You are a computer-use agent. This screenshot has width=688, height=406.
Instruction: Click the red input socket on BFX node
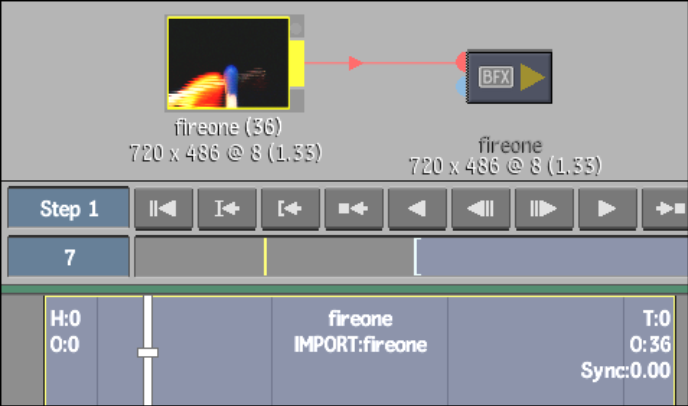(x=461, y=62)
